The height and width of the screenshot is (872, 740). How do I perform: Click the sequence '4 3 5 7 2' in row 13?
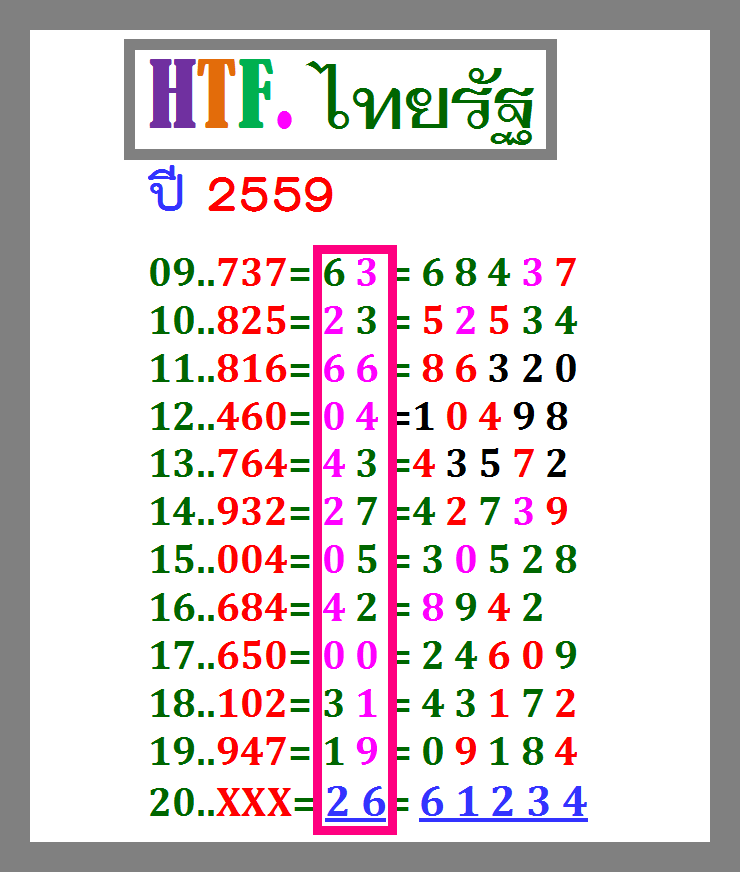(x=490, y=463)
